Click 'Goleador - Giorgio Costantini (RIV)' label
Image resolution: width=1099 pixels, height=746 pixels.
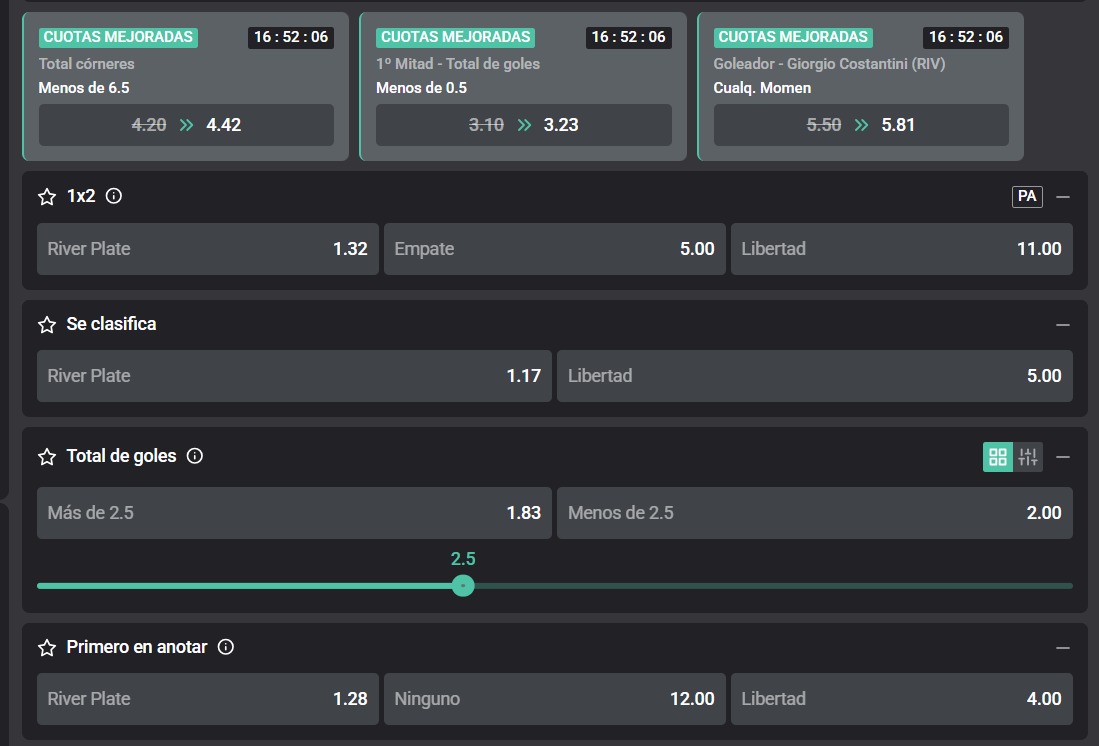point(829,64)
